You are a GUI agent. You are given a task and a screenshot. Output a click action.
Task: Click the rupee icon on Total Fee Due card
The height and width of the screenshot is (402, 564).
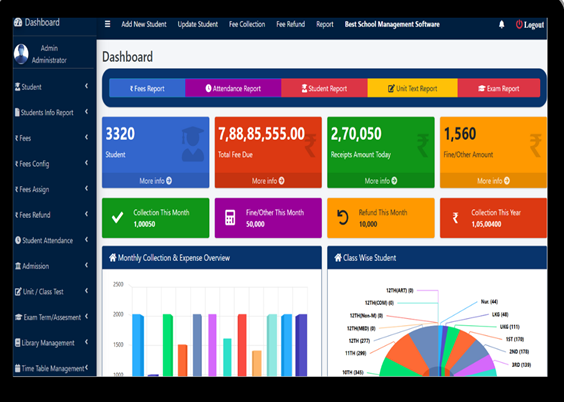(x=310, y=145)
